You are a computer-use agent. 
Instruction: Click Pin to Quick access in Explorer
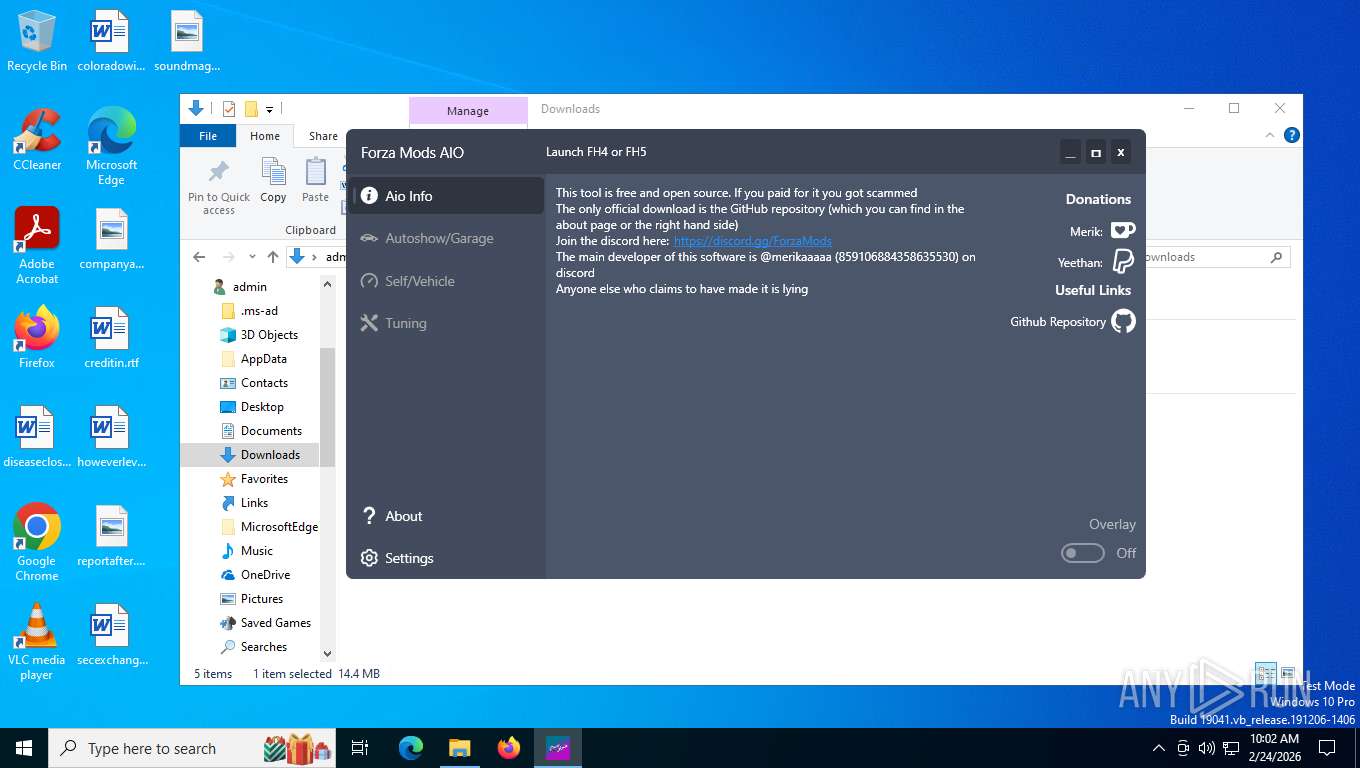coord(219,187)
